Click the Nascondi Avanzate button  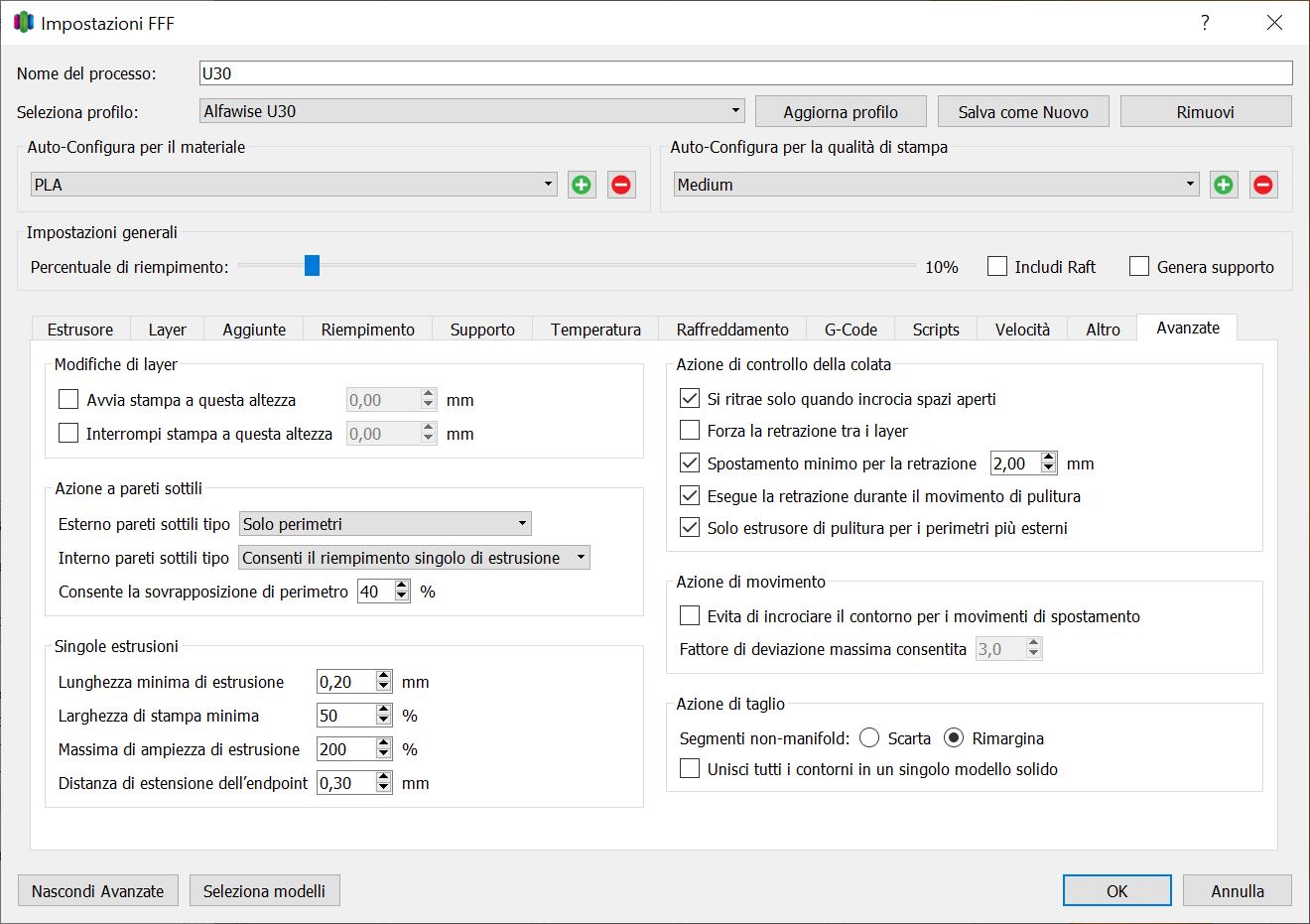tap(98, 890)
